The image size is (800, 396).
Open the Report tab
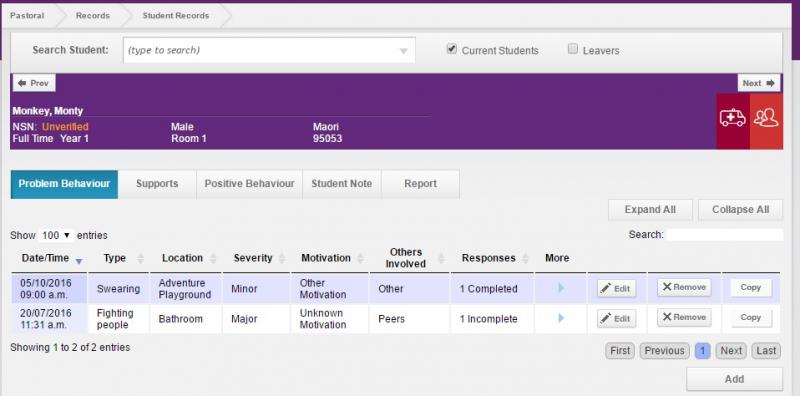pos(420,184)
